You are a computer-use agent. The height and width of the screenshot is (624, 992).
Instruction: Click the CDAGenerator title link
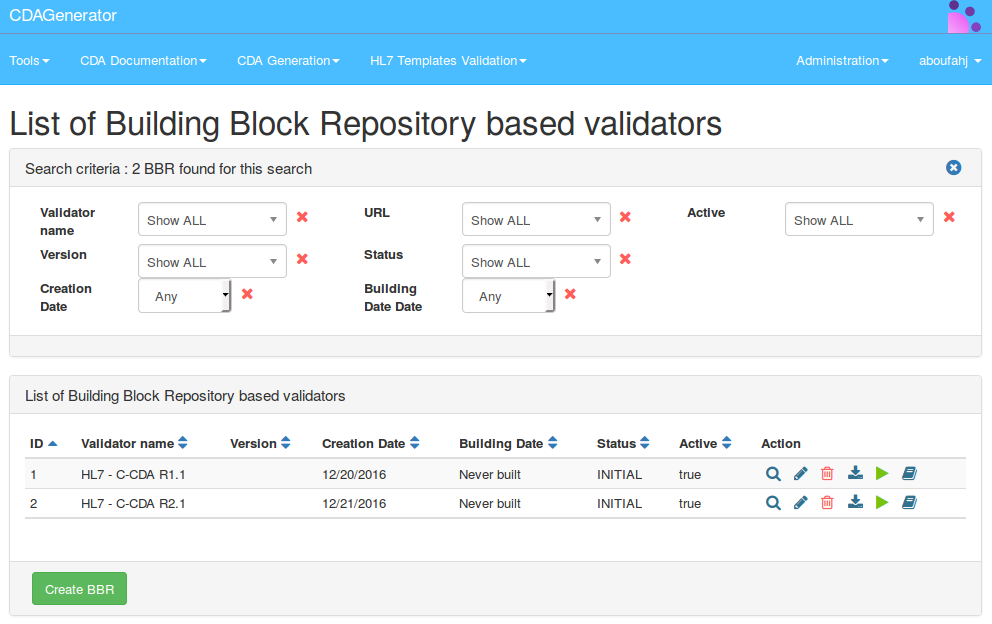[63, 16]
